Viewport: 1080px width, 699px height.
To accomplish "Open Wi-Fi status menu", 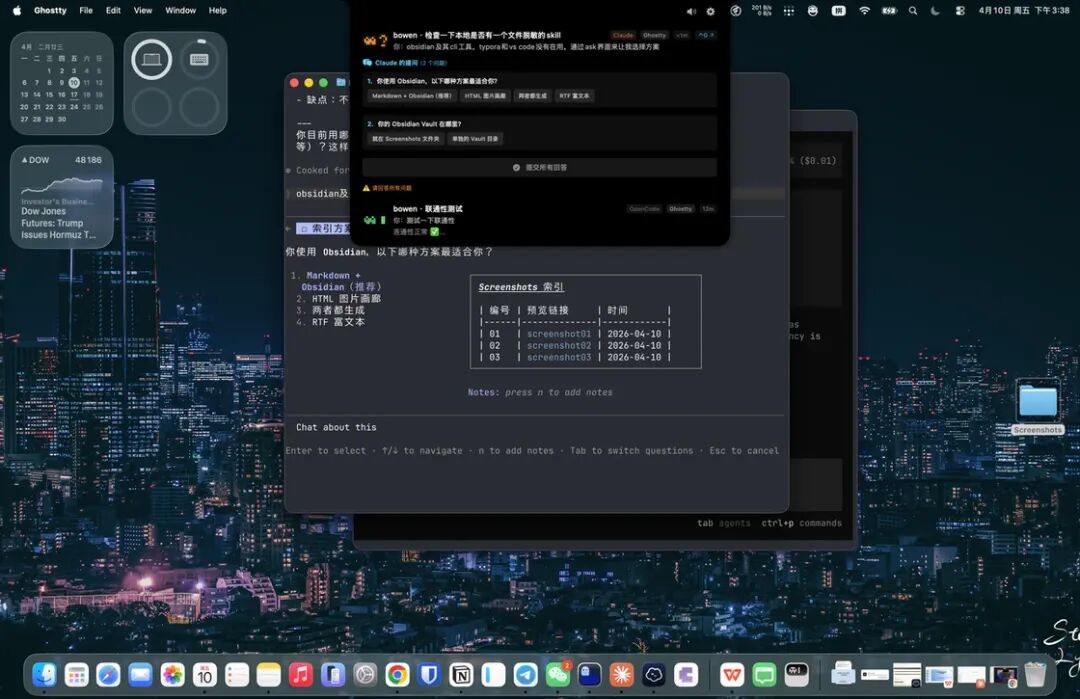I will (864, 10).
